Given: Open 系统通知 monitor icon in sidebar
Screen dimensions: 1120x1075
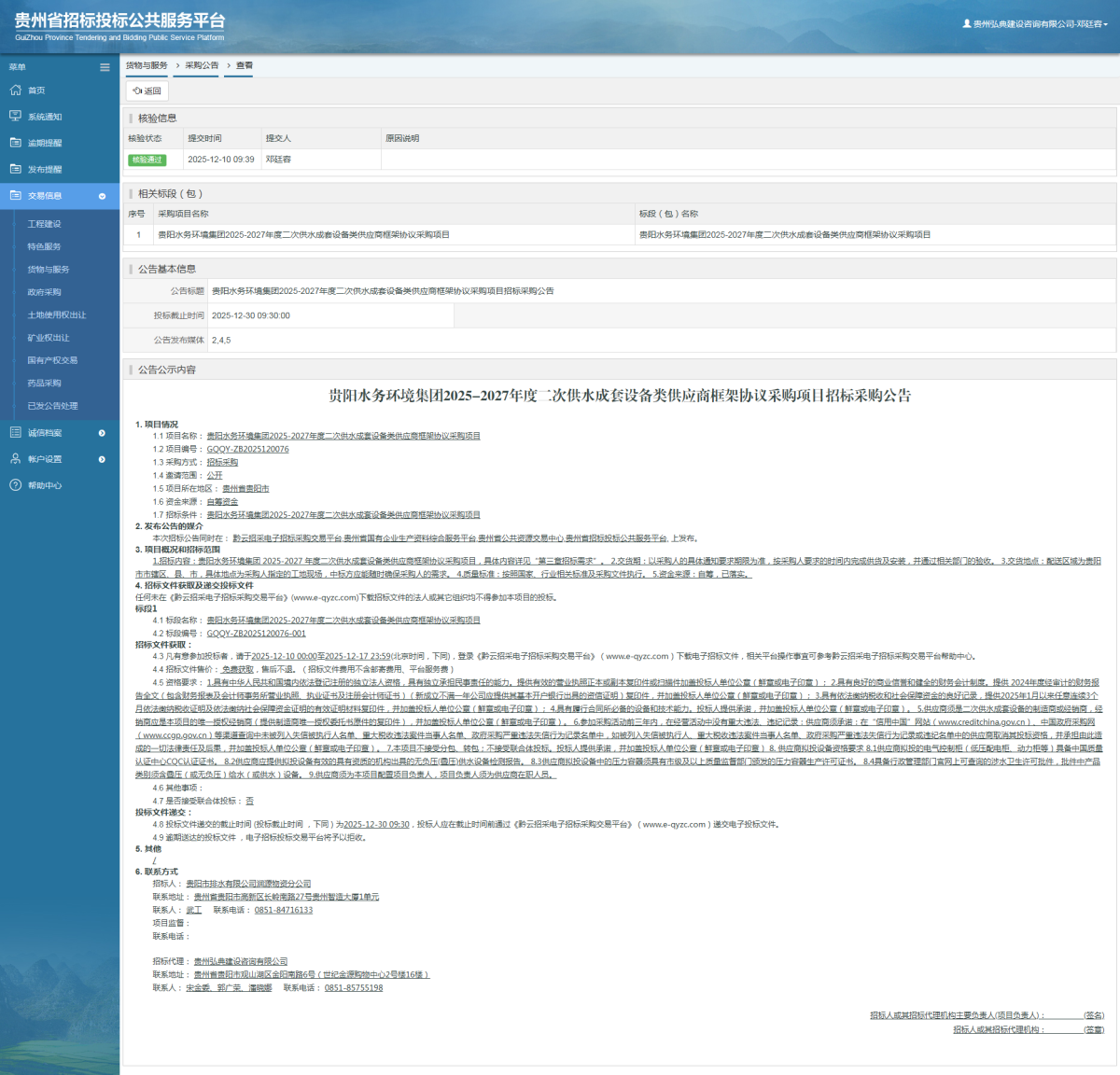Looking at the screenshot, I should tap(15, 117).
